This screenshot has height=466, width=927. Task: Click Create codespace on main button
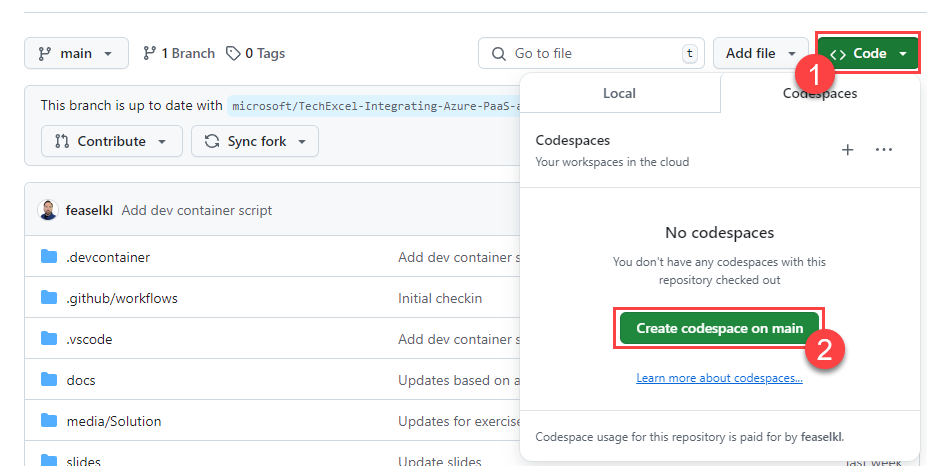click(x=719, y=328)
